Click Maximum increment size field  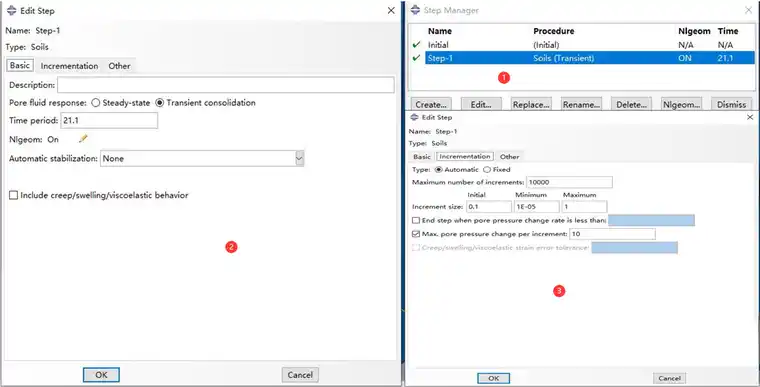[584, 207]
